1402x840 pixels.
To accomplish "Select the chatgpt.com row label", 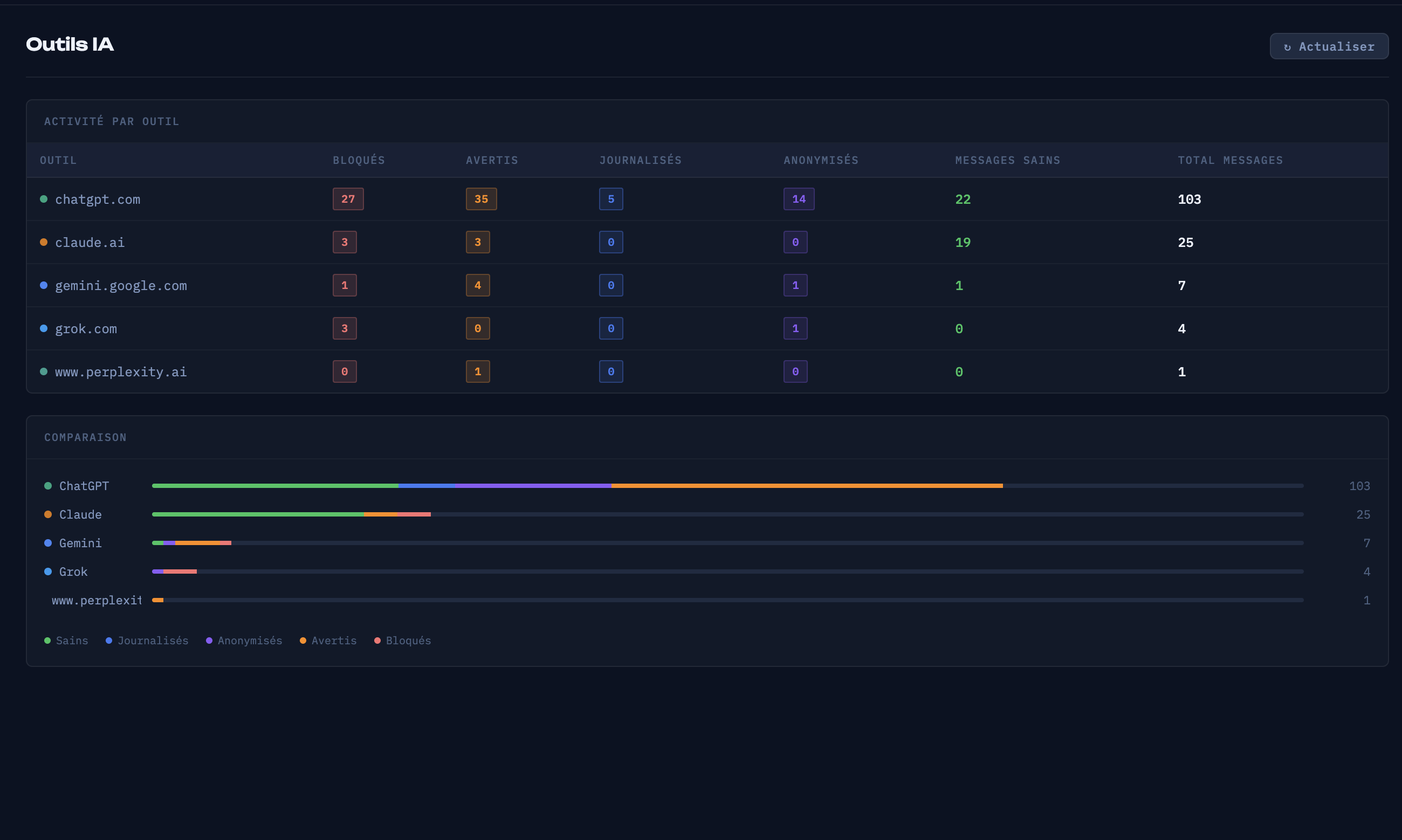I will pyautogui.click(x=98, y=199).
